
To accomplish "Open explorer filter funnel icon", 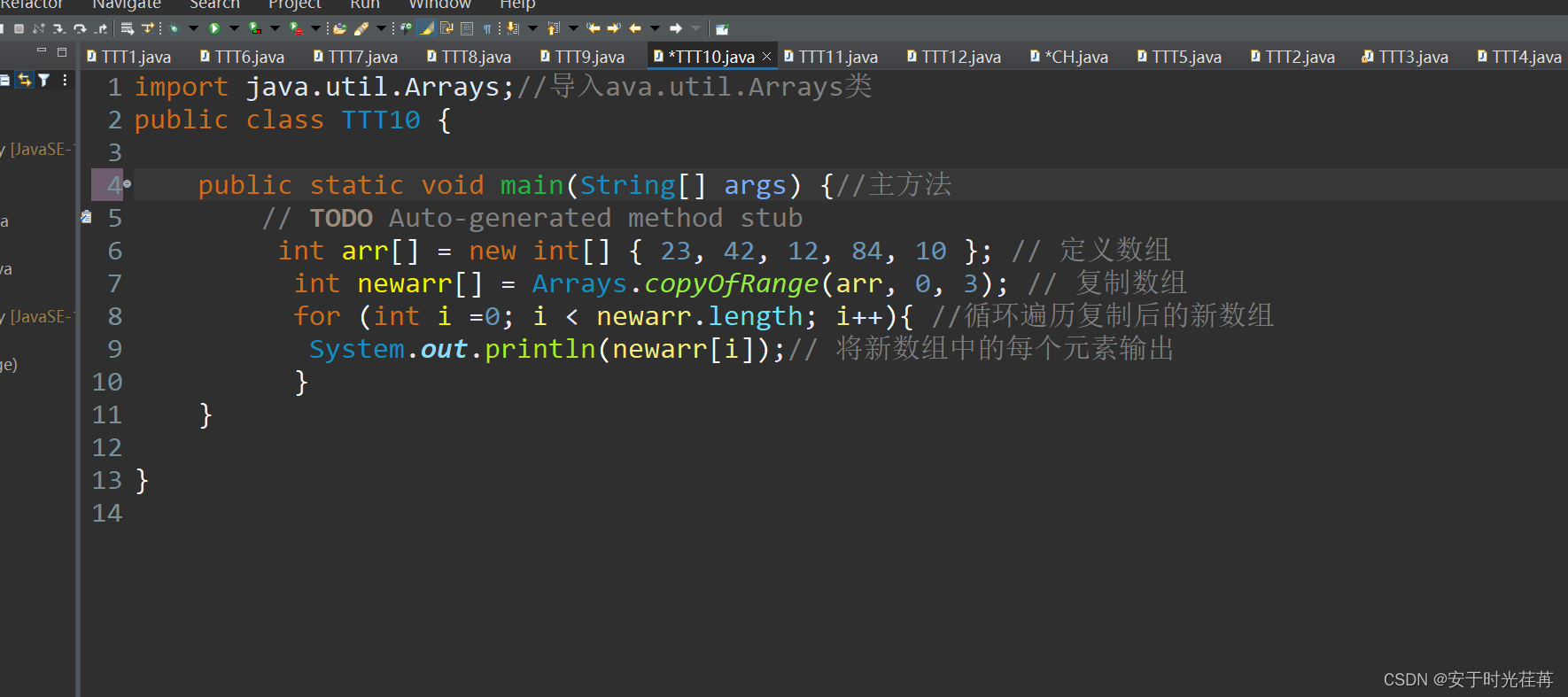I will click(x=44, y=80).
